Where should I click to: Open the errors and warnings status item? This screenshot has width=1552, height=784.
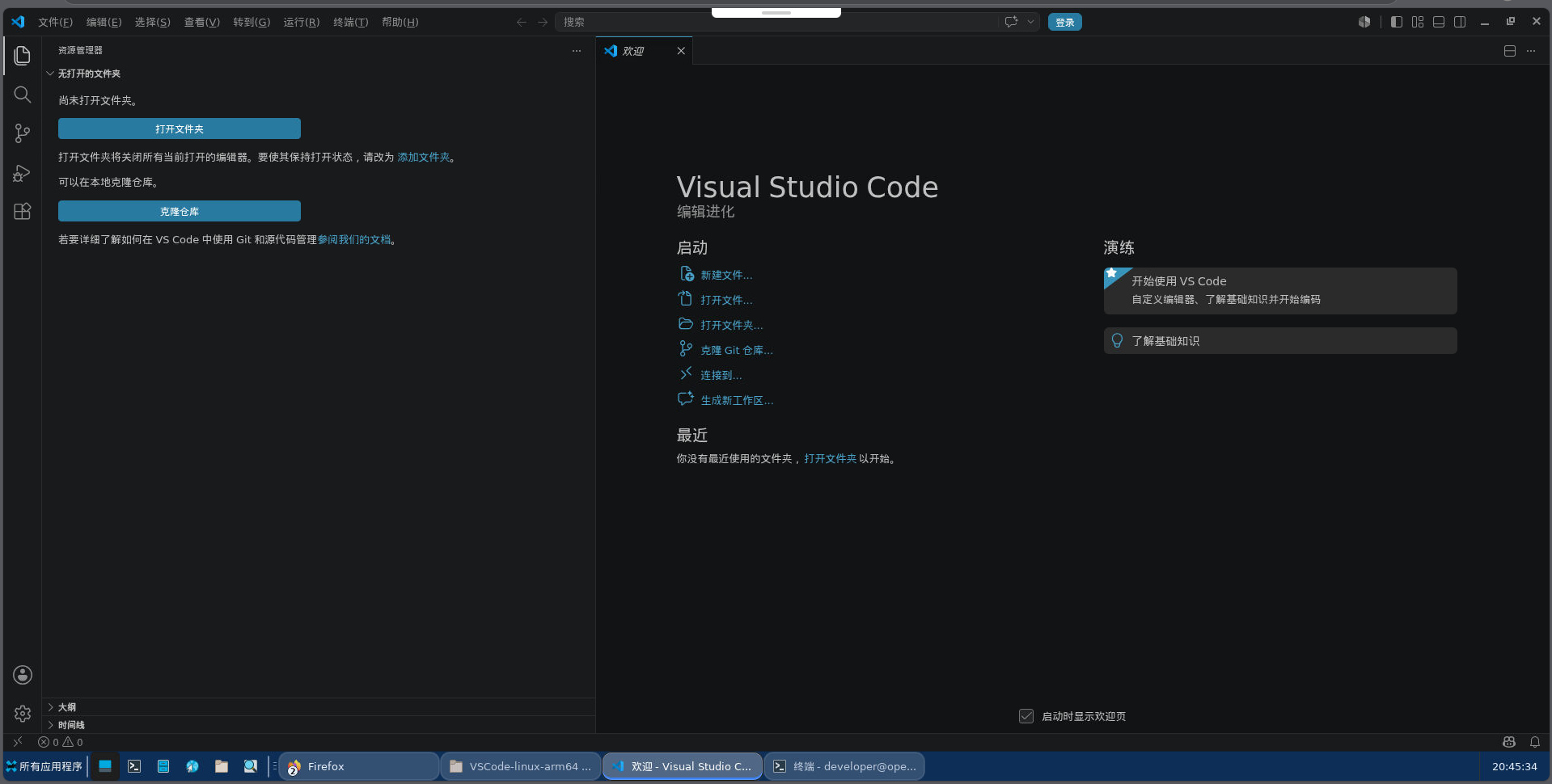61,742
